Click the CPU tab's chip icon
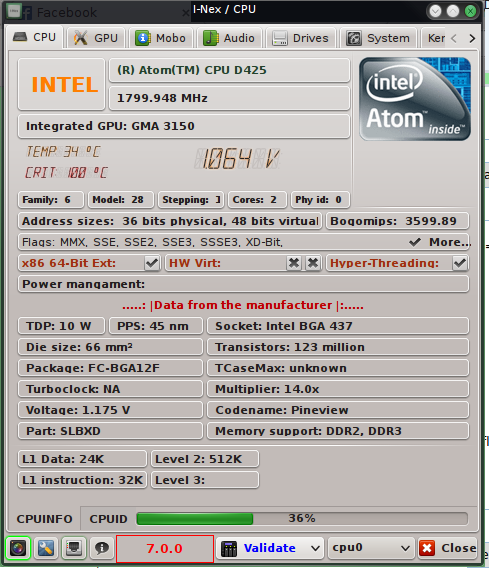This screenshot has width=489, height=569. click(20, 37)
